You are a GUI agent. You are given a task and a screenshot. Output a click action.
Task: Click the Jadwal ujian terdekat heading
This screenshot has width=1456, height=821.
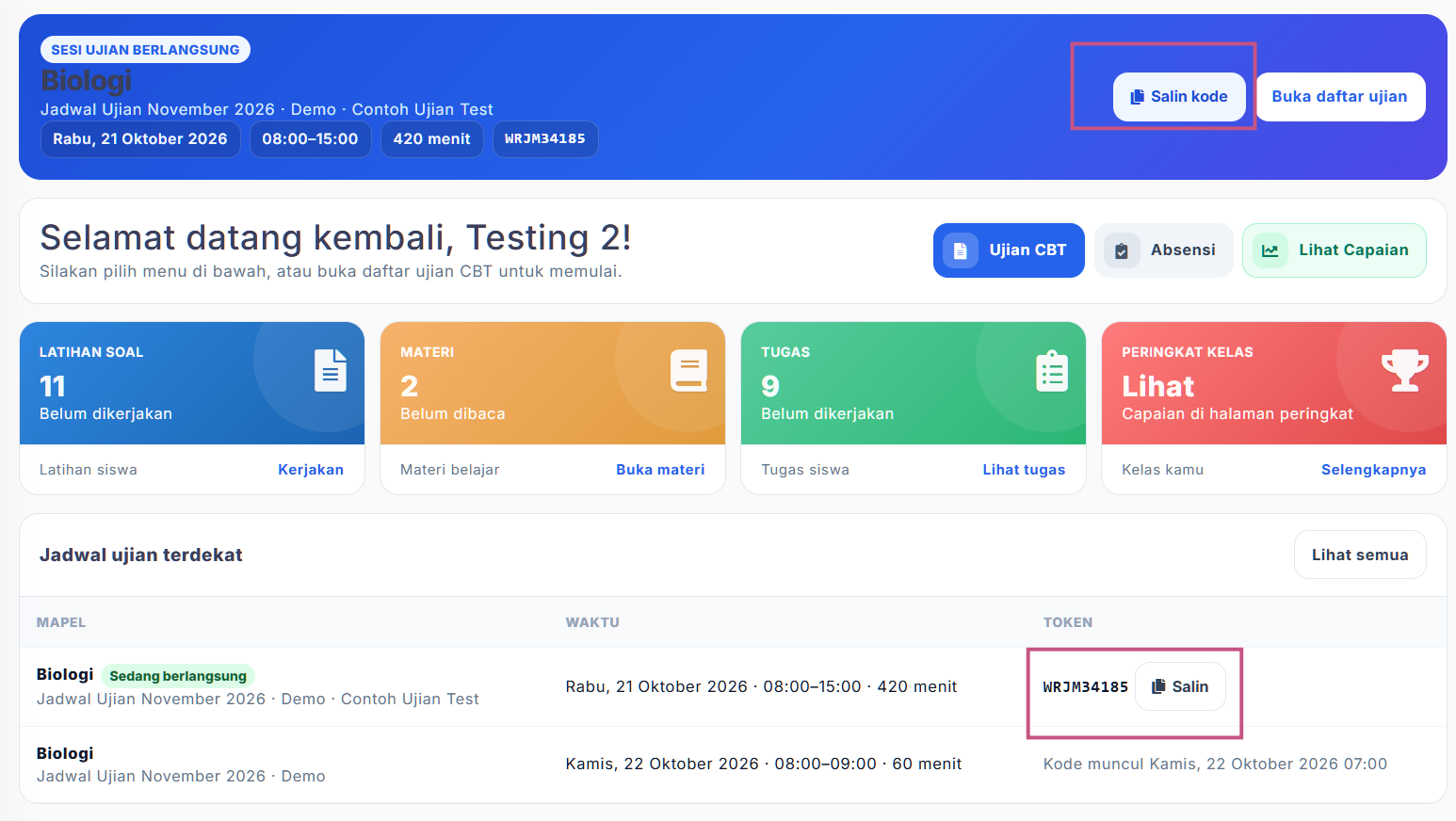[x=141, y=555]
